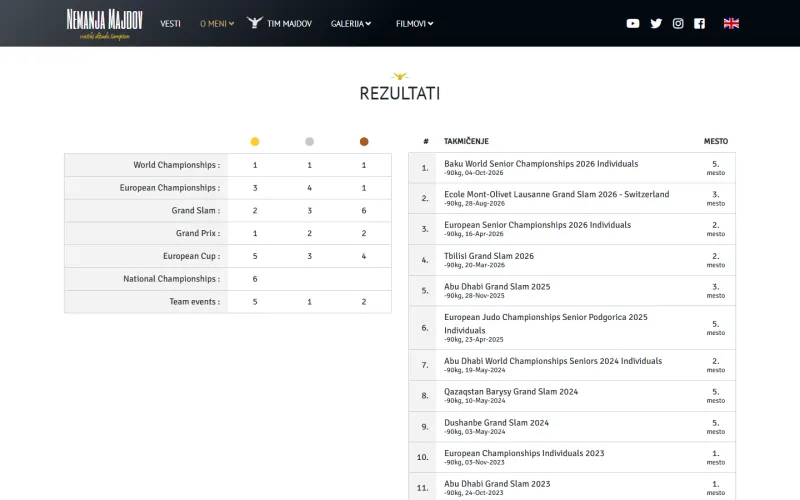The image size is (800, 500).
Task: Select the Team events row label
Action: coord(194,302)
